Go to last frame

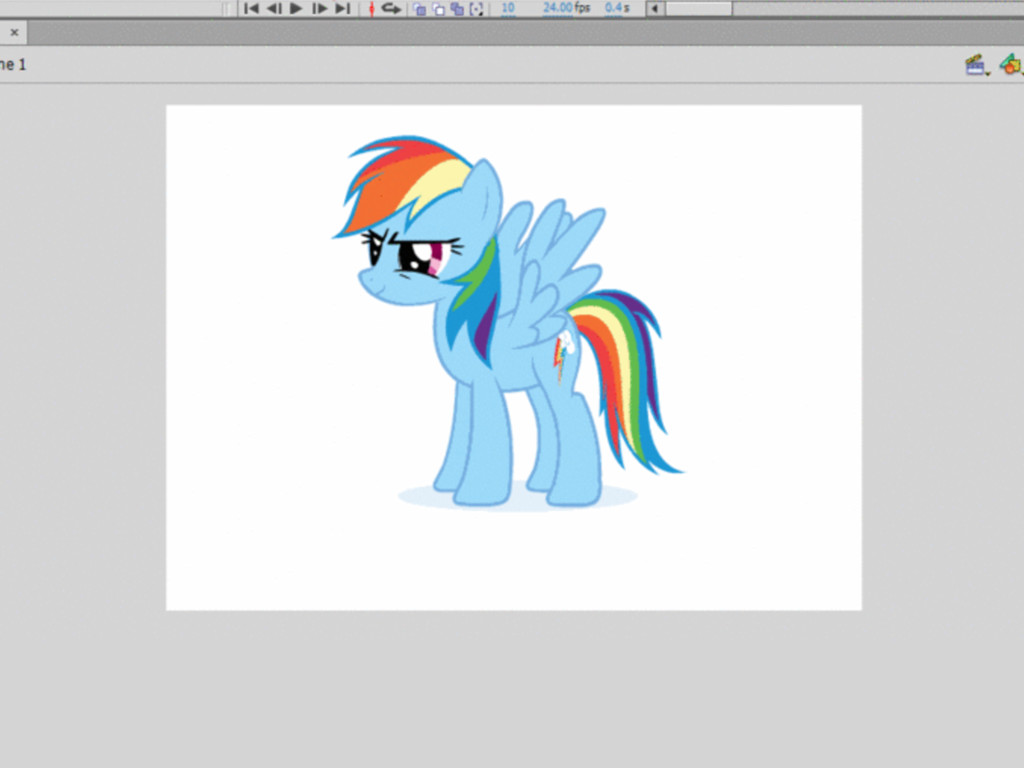pyautogui.click(x=343, y=8)
